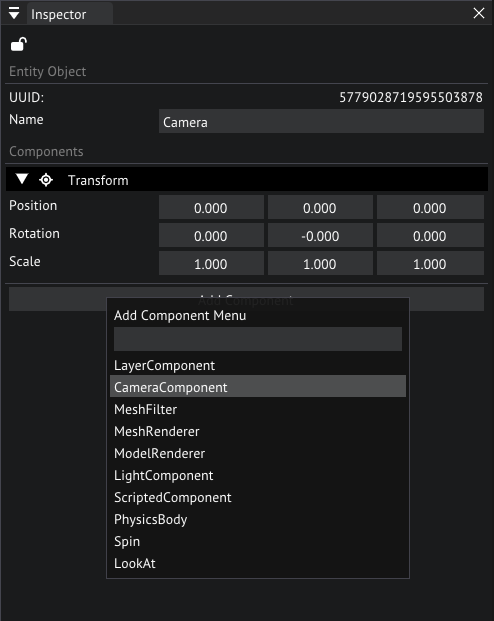
Task: Click the Scale label
Action: (25, 261)
